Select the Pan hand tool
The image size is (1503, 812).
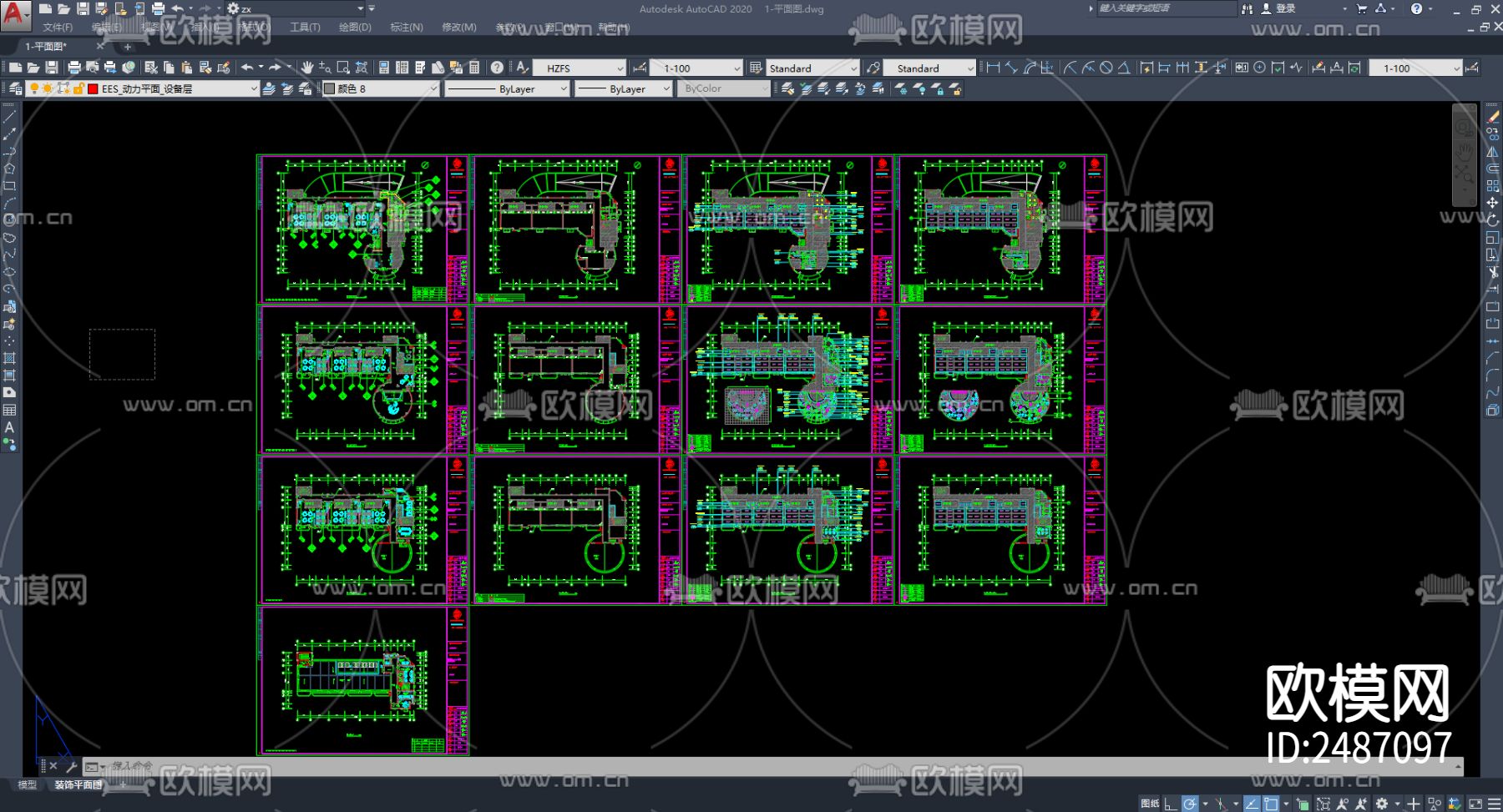tap(307, 68)
